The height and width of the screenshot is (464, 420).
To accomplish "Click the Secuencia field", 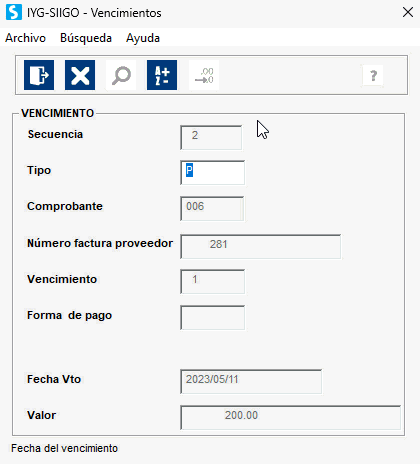I will 211,137.
